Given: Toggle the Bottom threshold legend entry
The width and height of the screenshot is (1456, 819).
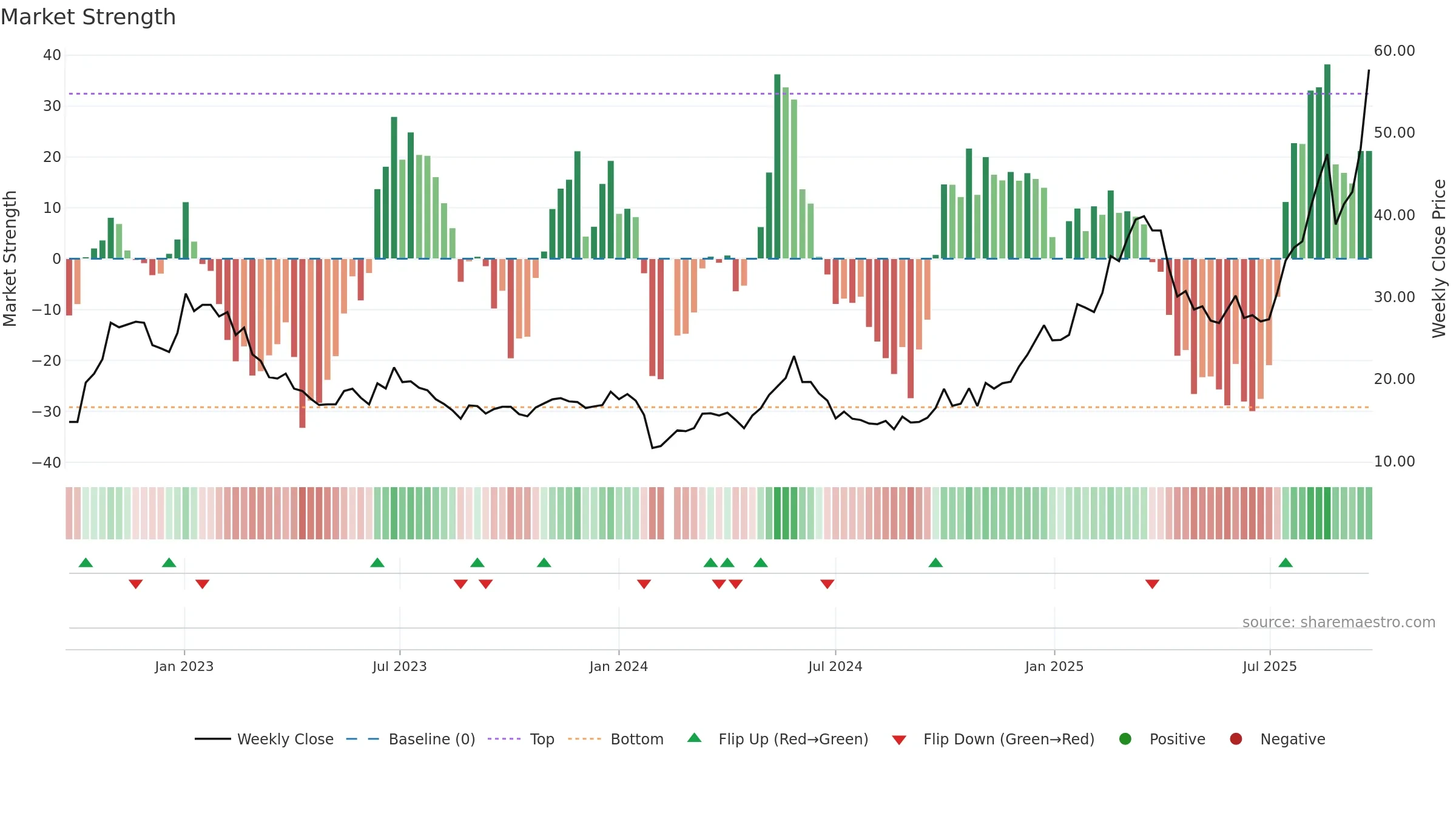Looking at the screenshot, I should pyautogui.click(x=615, y=739).
